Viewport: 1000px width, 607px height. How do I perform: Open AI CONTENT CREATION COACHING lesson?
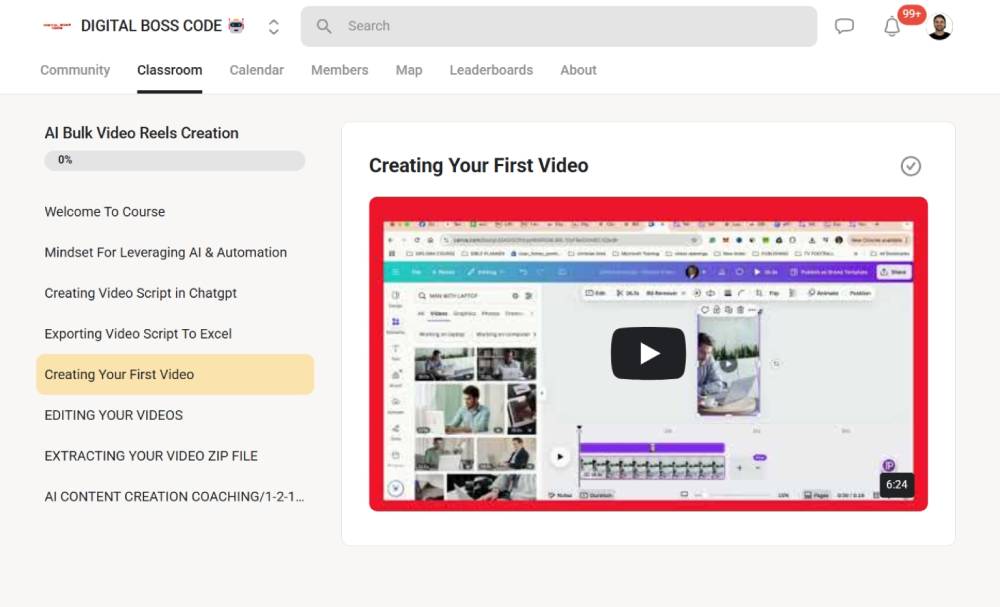[x=174, y=497]
